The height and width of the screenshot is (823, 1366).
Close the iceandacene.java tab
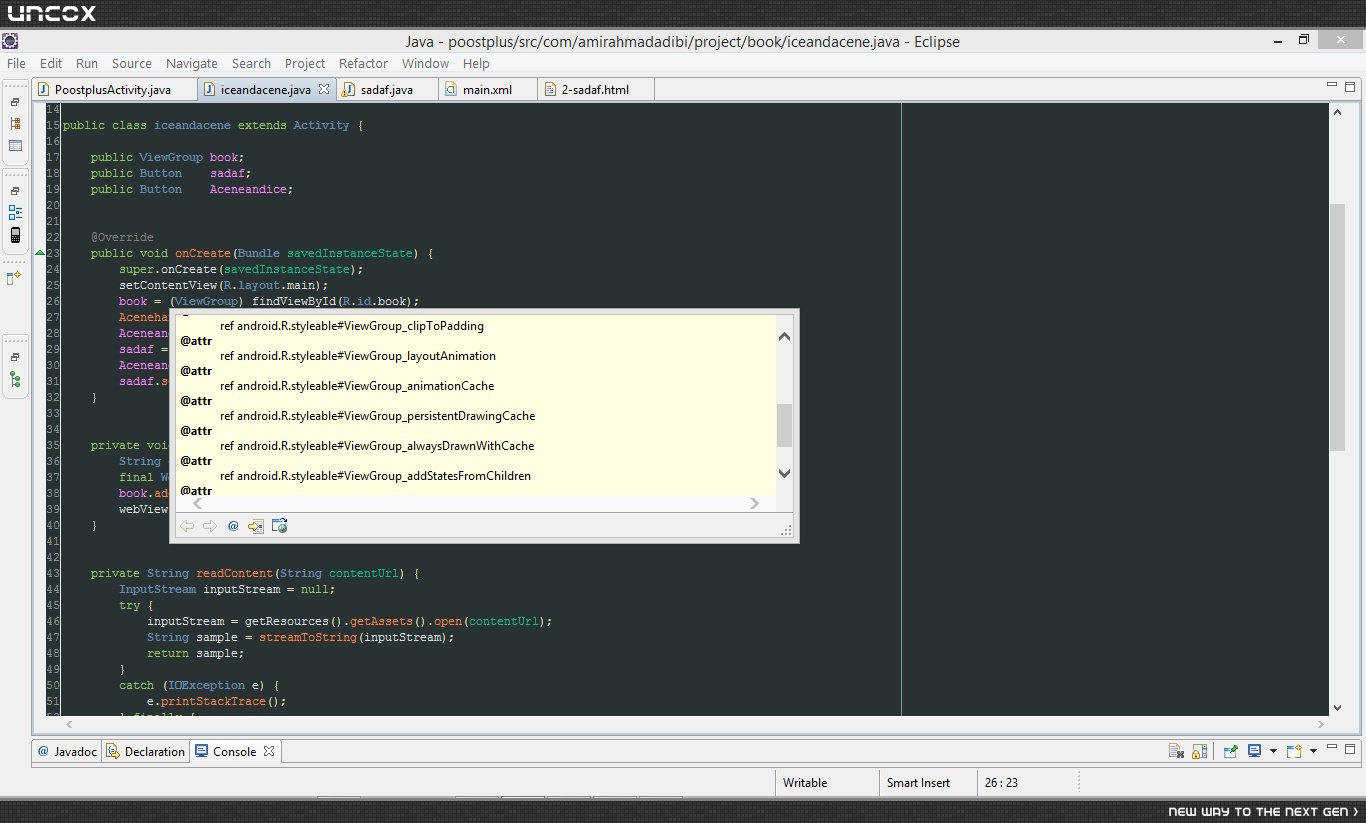(324, 89)
